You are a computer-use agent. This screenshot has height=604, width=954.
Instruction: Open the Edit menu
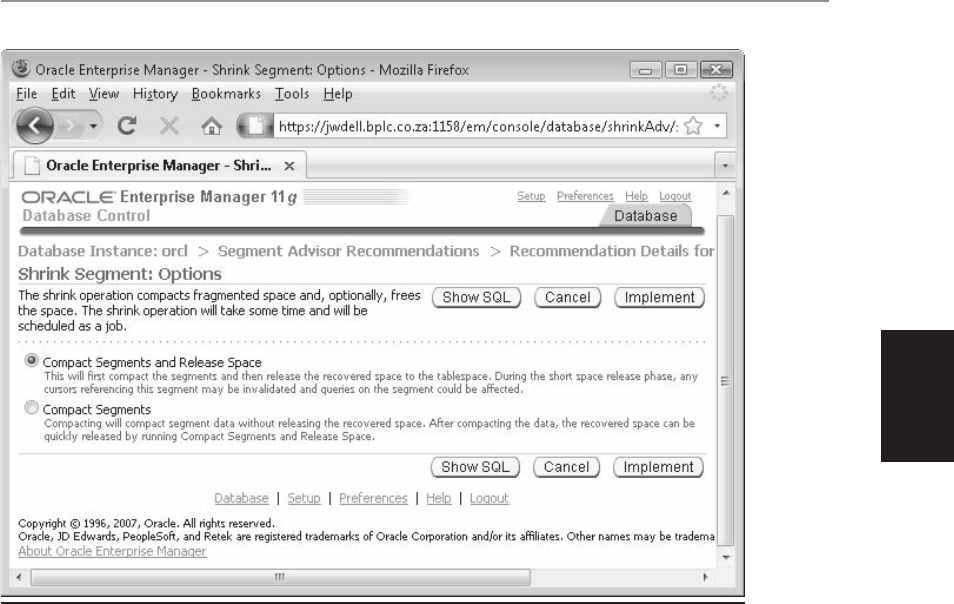point(63,94)
